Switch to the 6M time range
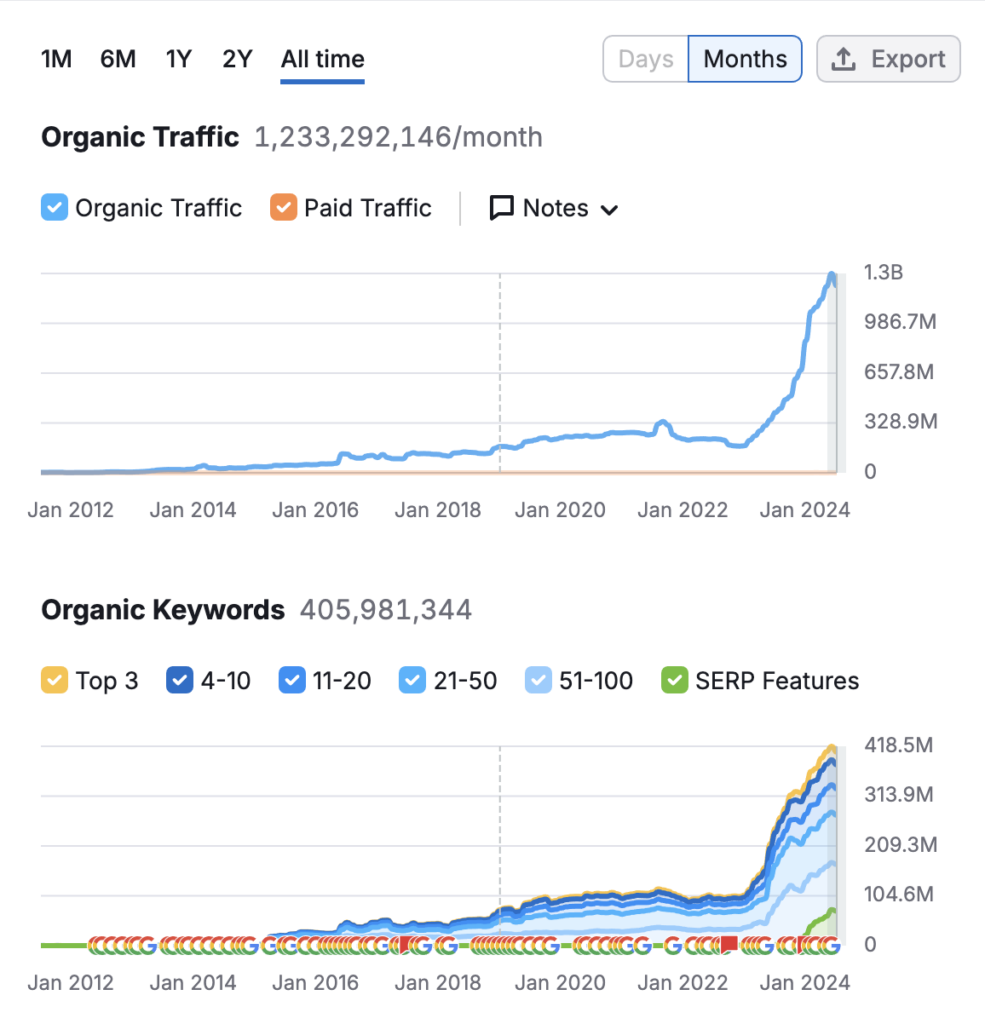Image resolution: width=985 pixels, height=1024 pixels. 118,59
